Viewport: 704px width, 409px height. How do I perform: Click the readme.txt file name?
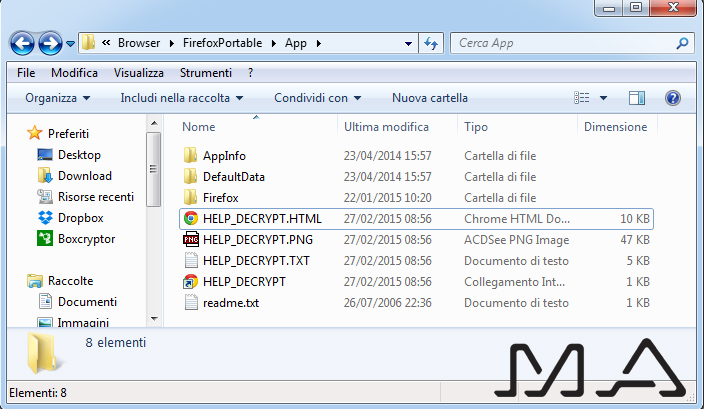click(231, 303)
